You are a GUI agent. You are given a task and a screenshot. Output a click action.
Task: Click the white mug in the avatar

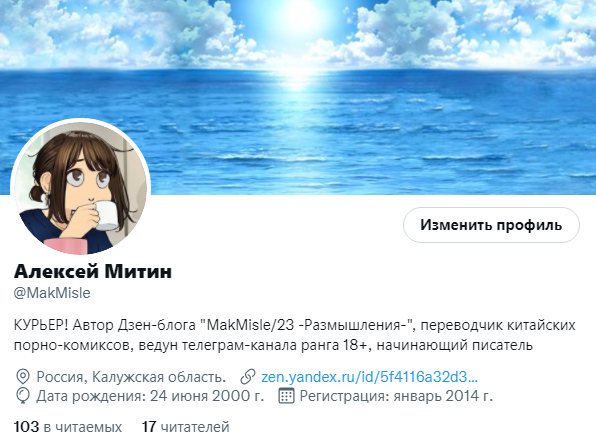[106, 215]
